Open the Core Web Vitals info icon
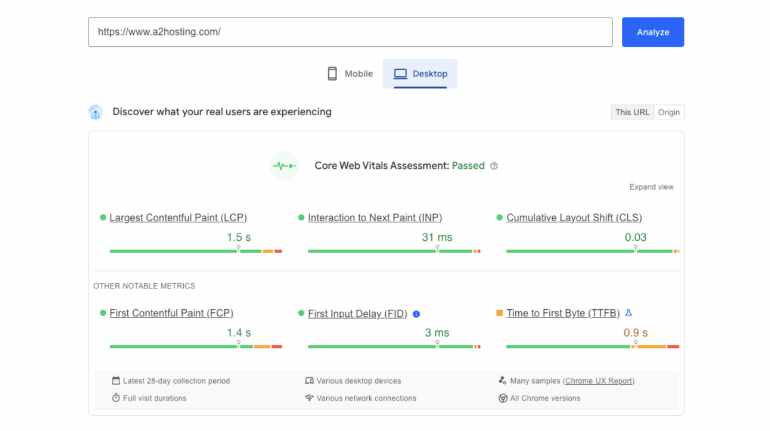 point(494,166)
